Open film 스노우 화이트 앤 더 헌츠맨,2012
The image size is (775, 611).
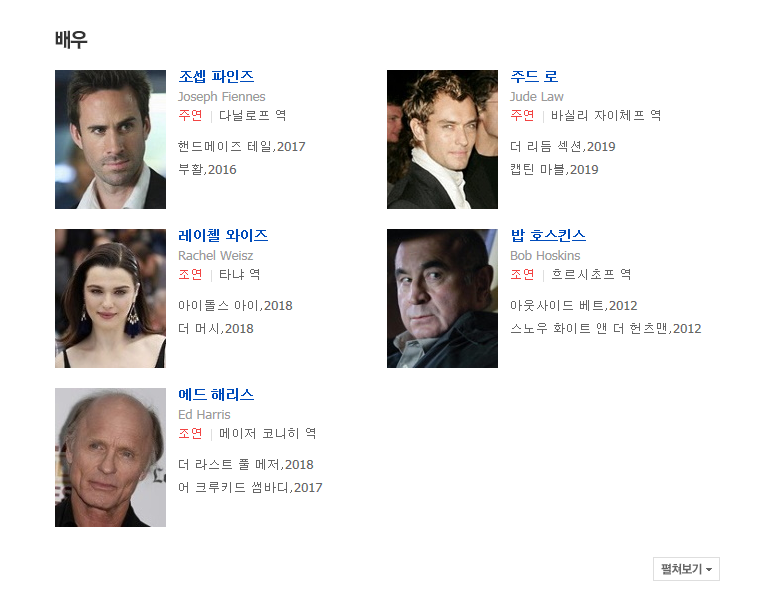605,329
